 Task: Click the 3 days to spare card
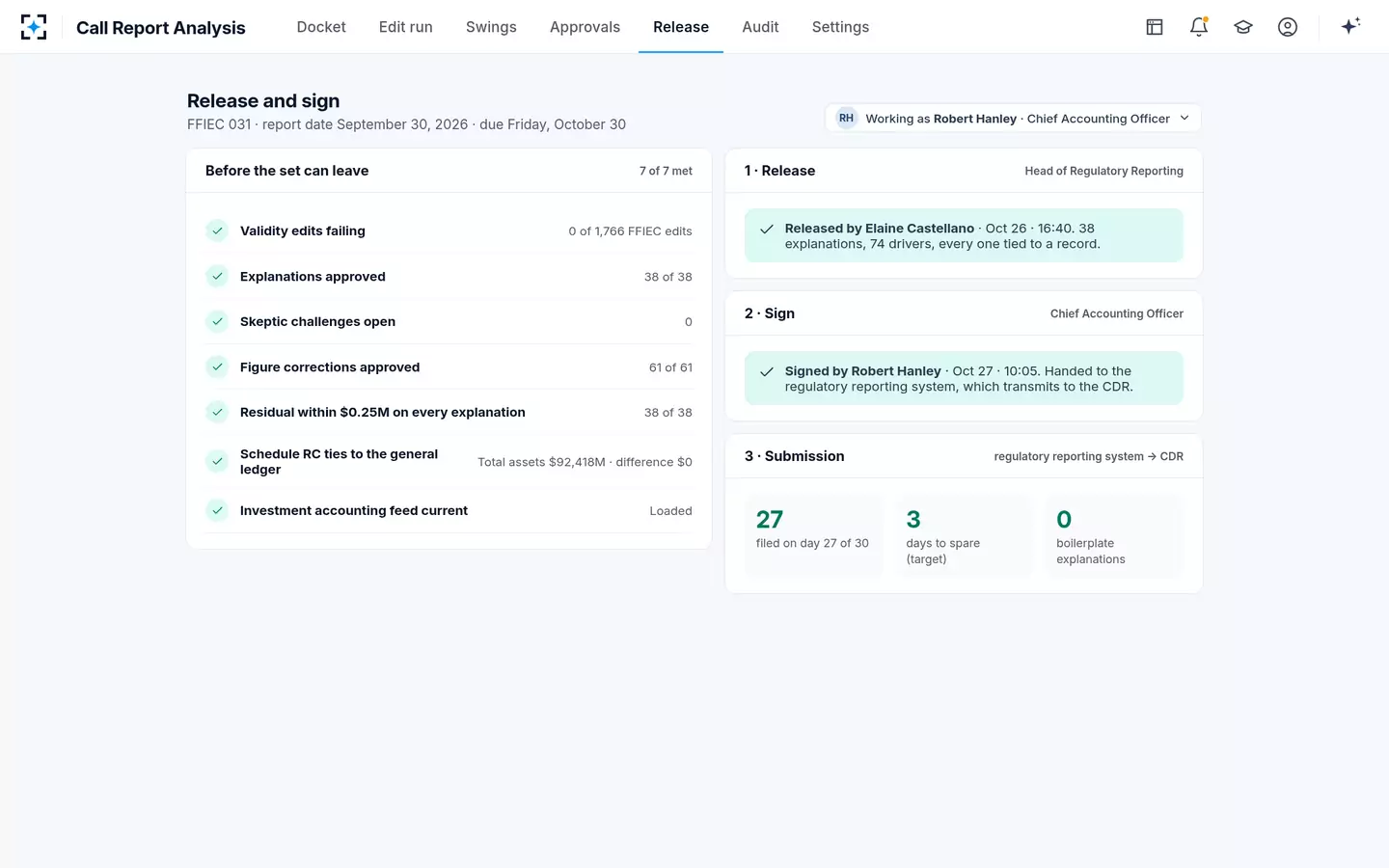964,535
